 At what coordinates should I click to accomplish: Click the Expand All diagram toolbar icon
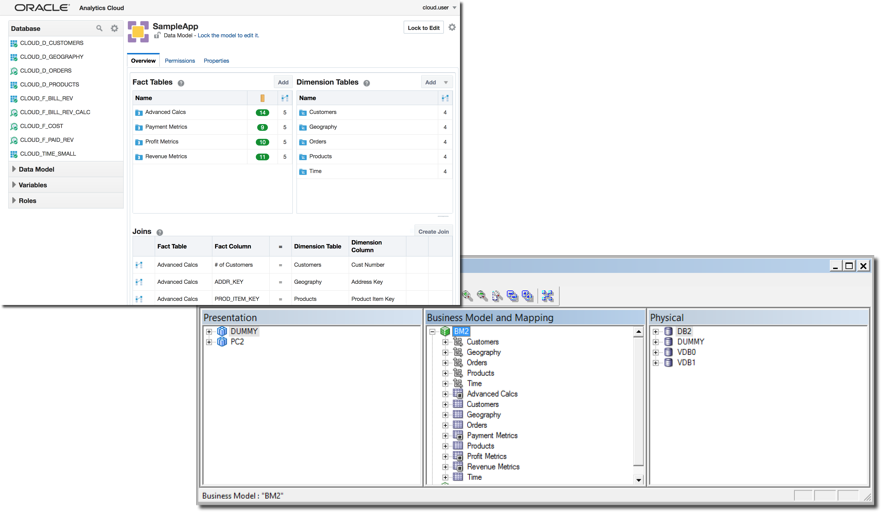pos(528,295)
